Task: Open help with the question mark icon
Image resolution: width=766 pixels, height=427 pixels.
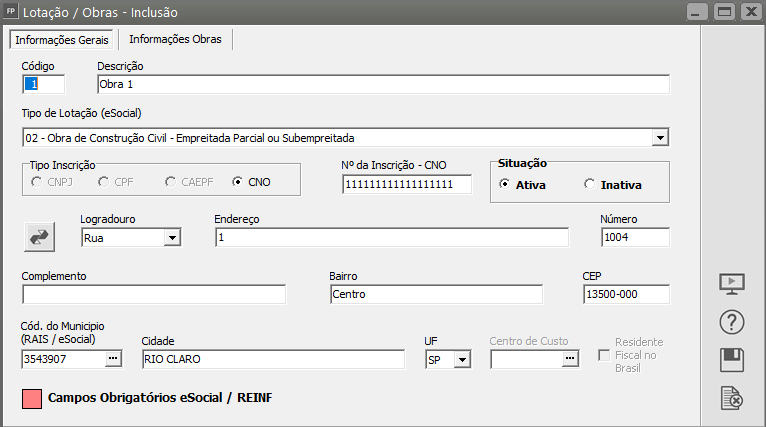Action: [733, 323]
